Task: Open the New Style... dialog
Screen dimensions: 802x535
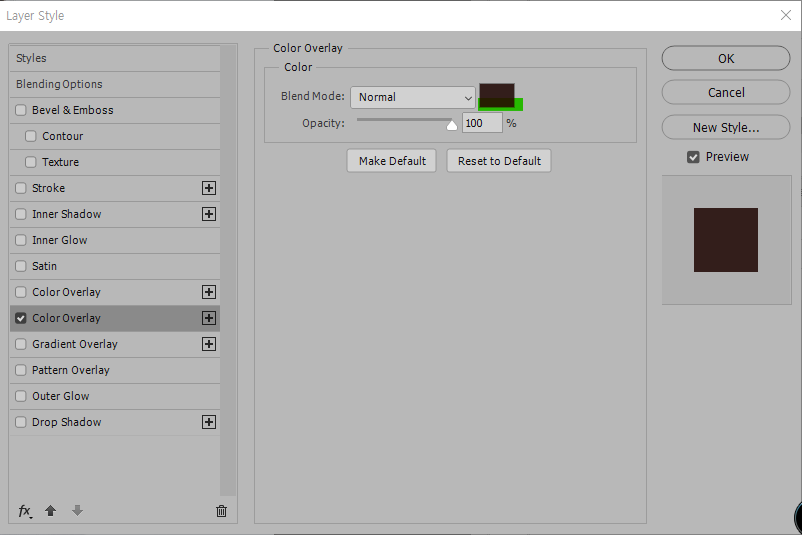Action: (726, 127)
